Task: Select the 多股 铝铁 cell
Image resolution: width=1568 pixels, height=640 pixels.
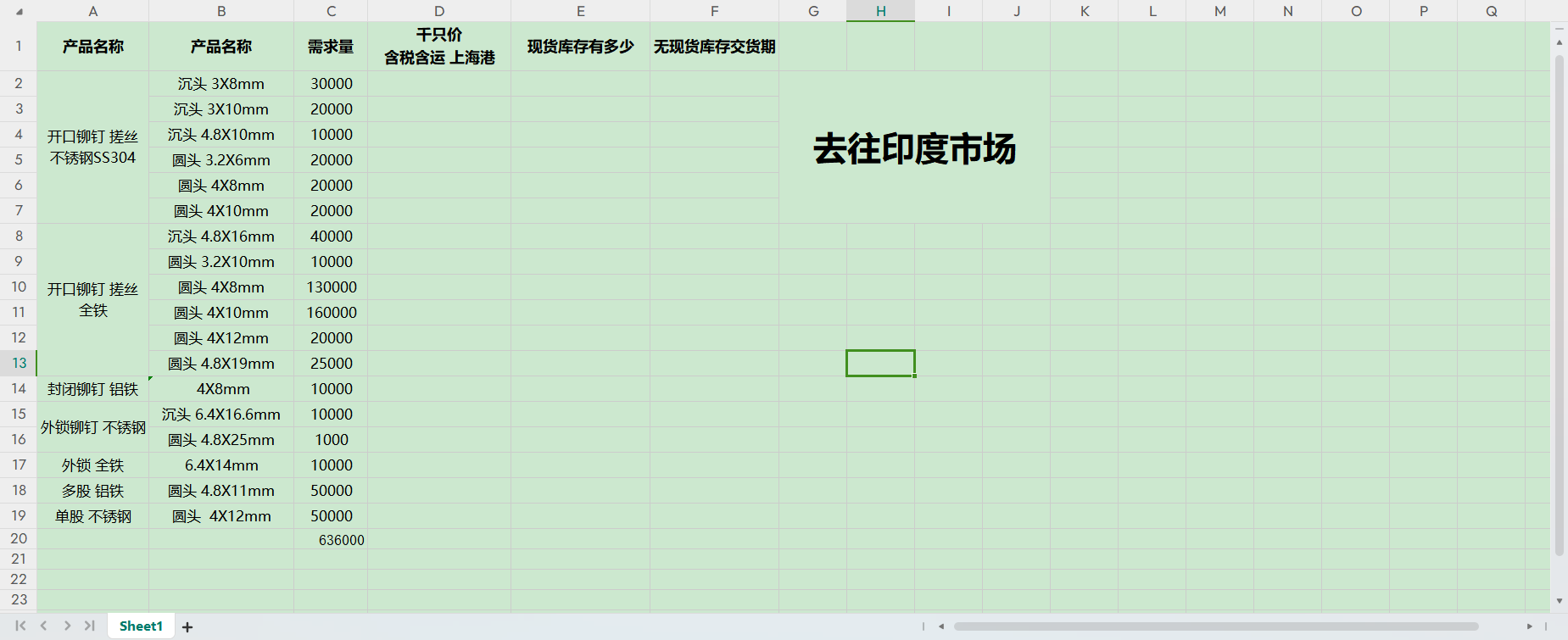Action: (x=93, y=491)
